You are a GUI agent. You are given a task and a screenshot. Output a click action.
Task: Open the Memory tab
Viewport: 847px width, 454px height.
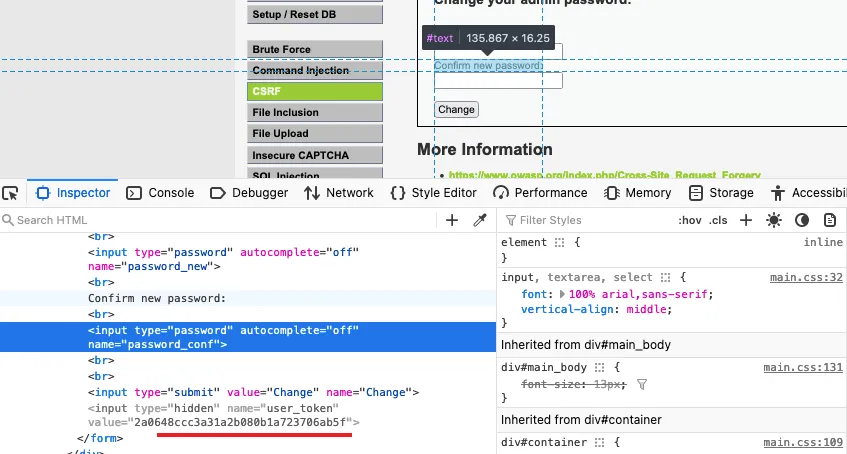tap(637, 193)
